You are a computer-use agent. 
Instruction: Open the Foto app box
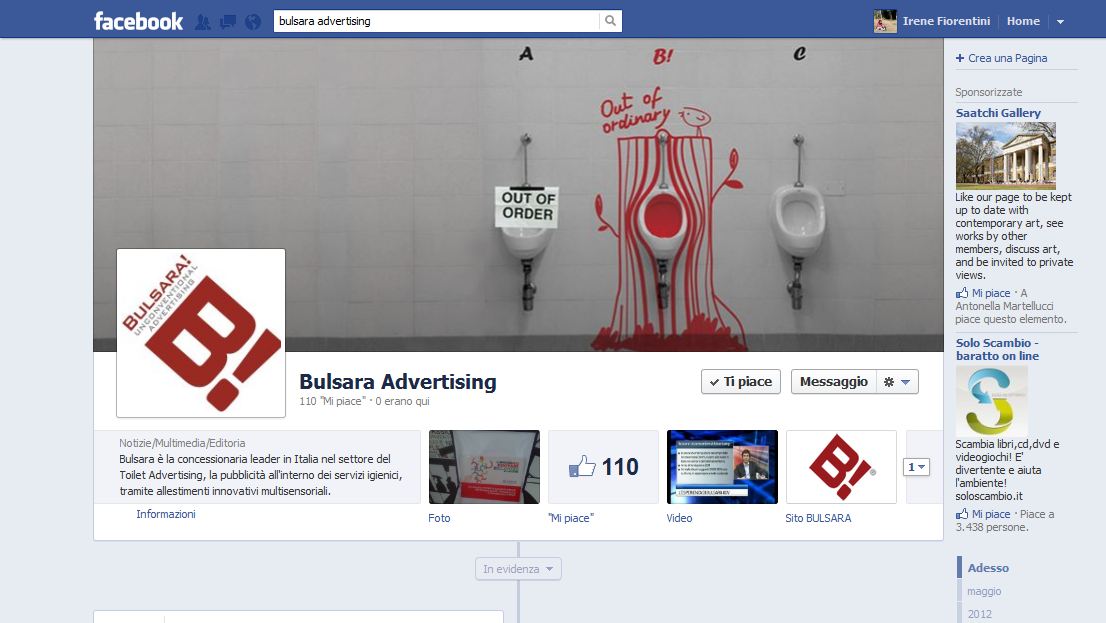click(484, 466)
